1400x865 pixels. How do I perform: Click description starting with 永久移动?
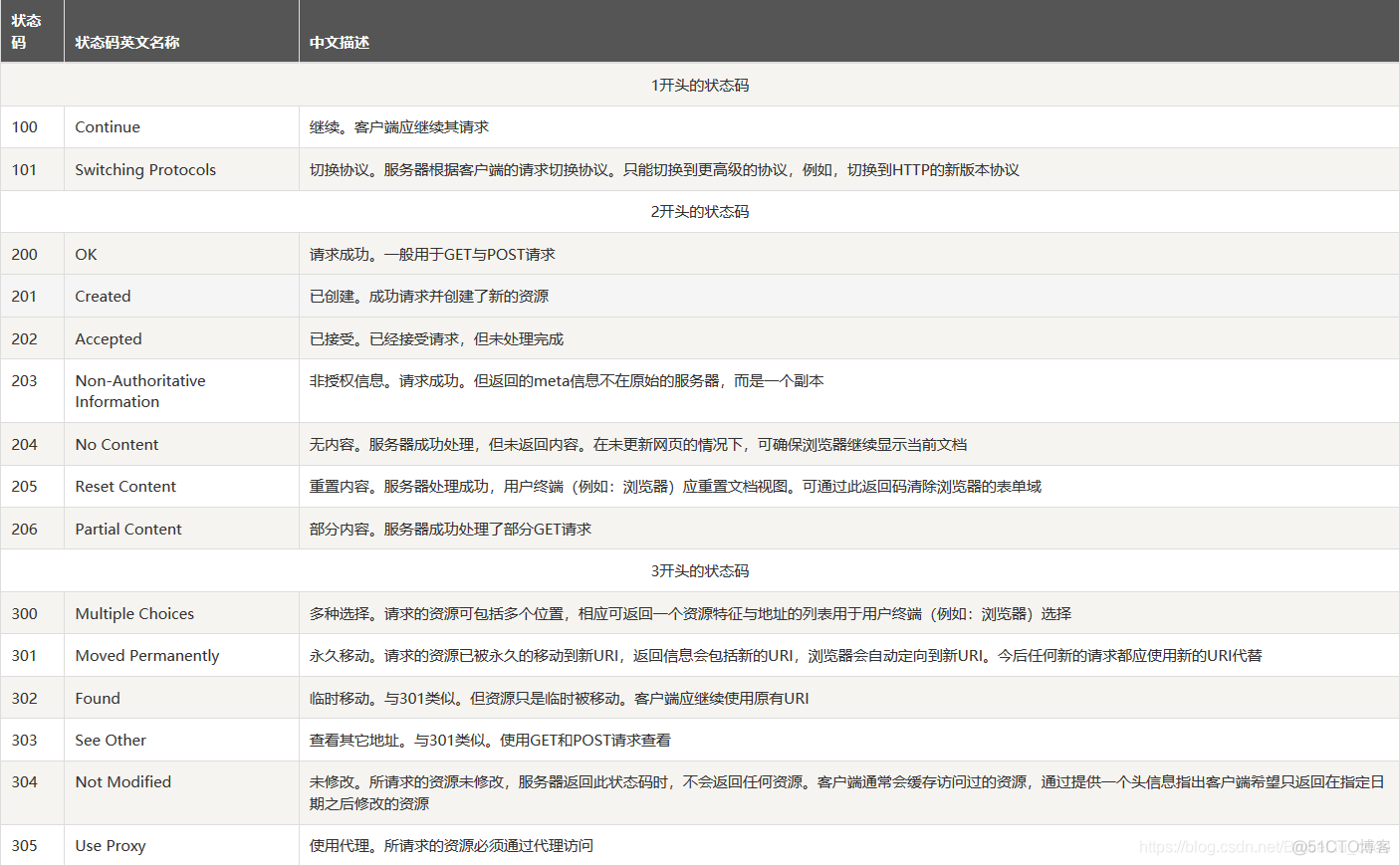click(x=786, y=656)
